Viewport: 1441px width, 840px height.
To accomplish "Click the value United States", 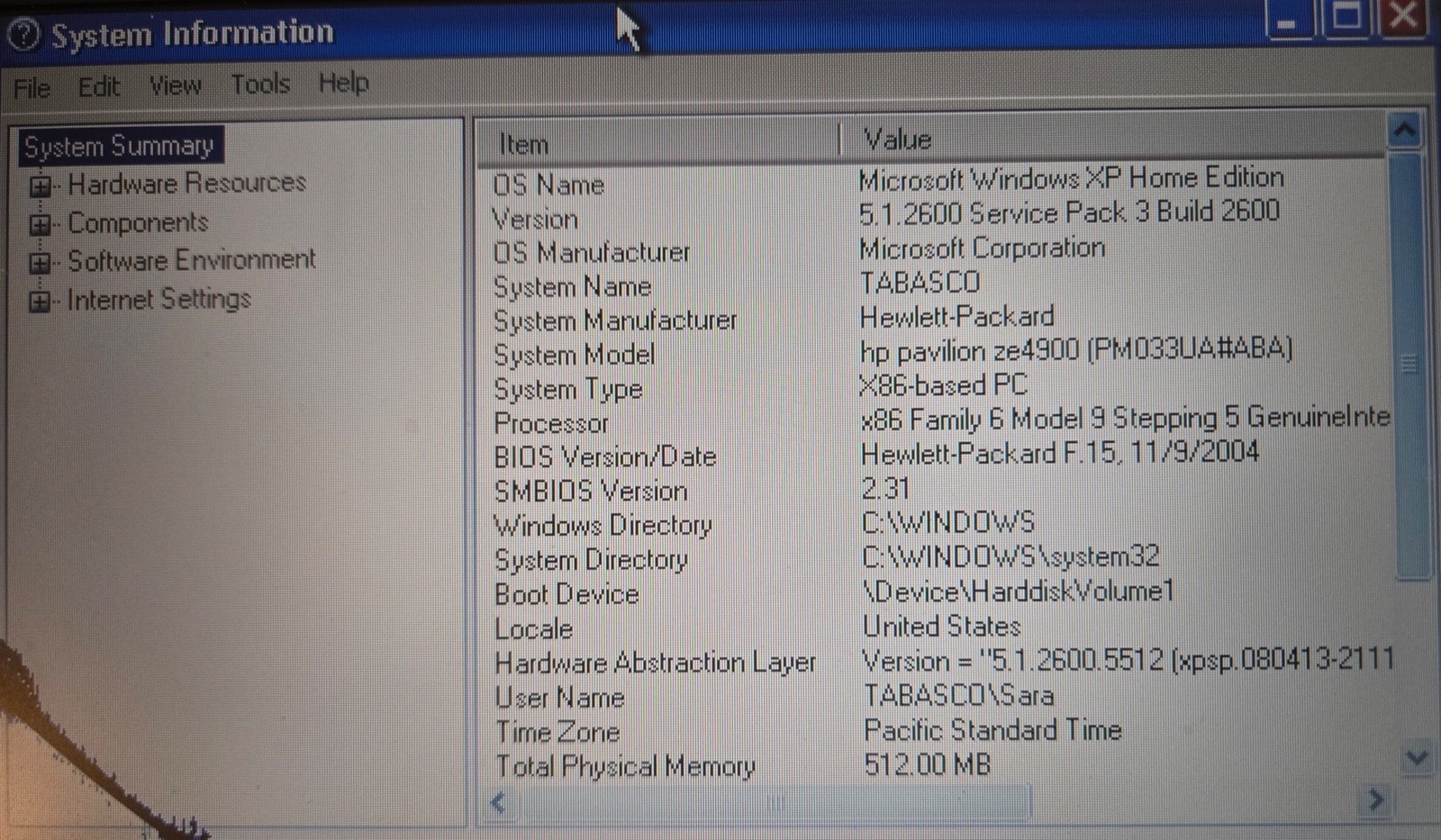I will (941, 626).
